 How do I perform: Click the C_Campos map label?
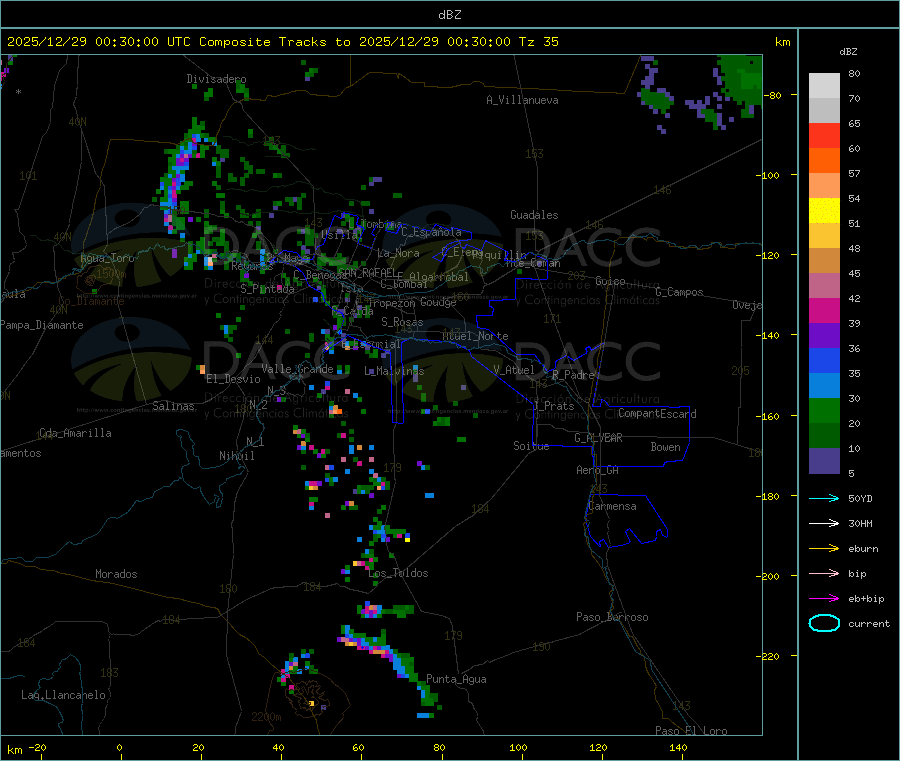pos(680,292)
